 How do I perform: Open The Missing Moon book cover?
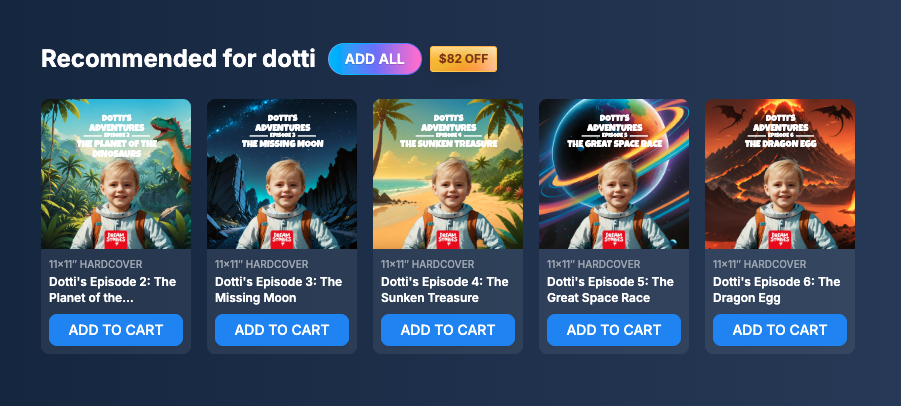coord(282,174)
